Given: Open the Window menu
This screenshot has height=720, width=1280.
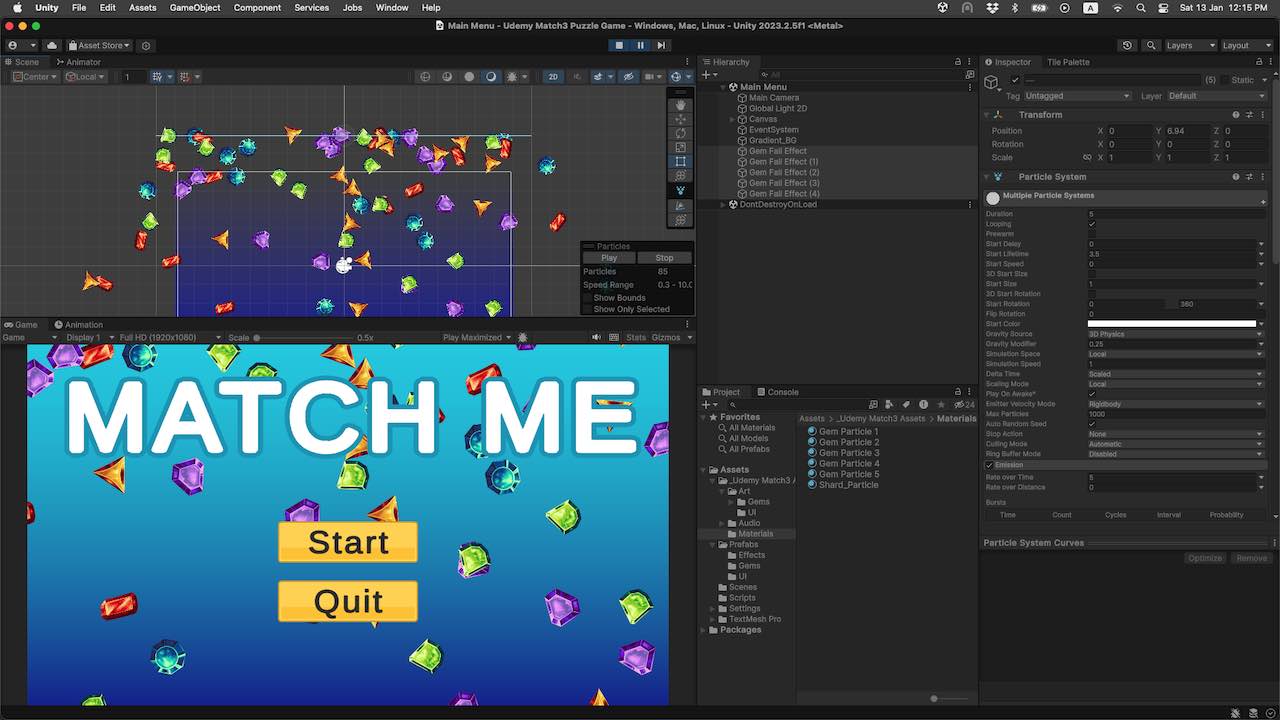Looking at the screenshot, I should (392, 8).
